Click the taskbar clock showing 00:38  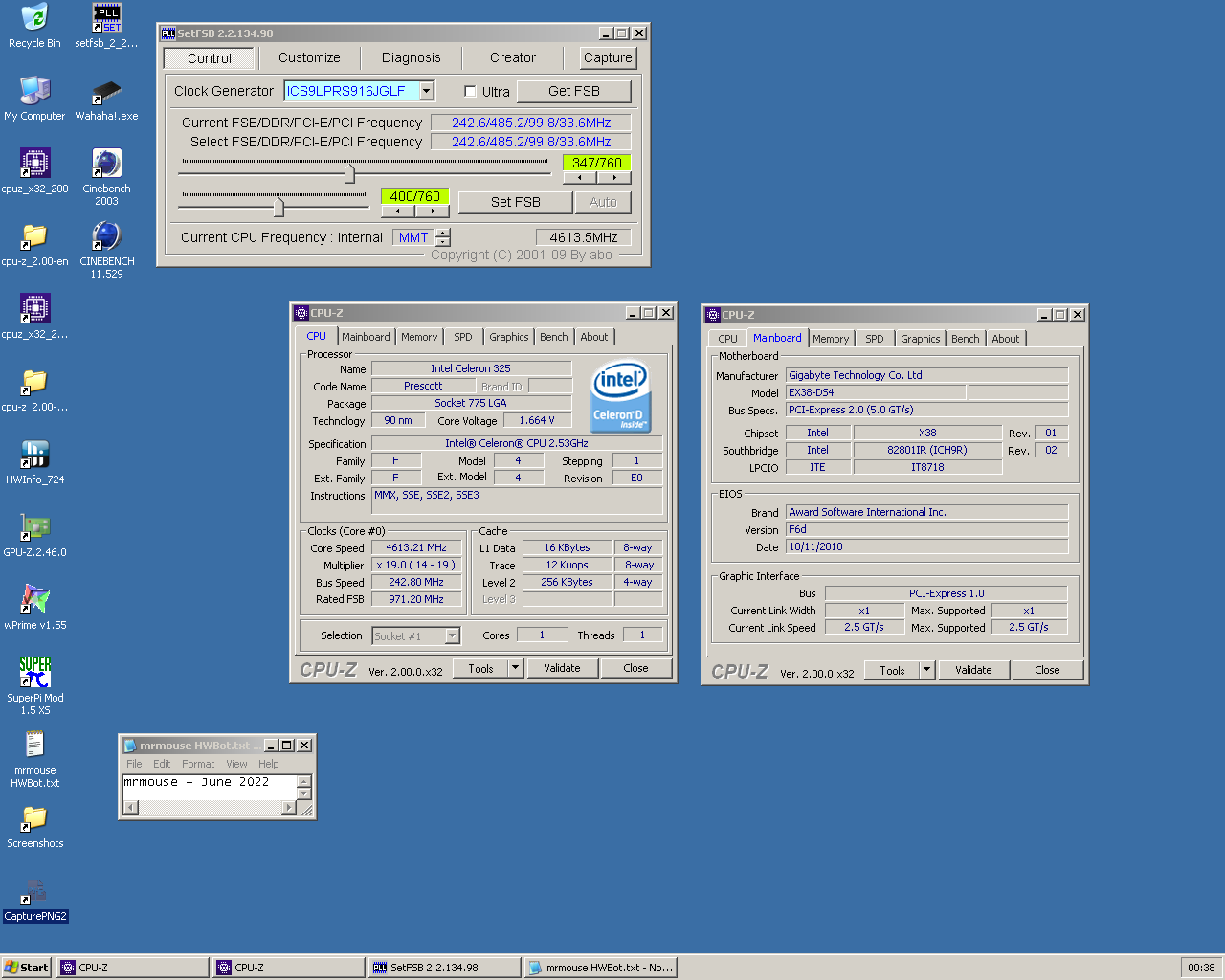tap(1201, 968)
